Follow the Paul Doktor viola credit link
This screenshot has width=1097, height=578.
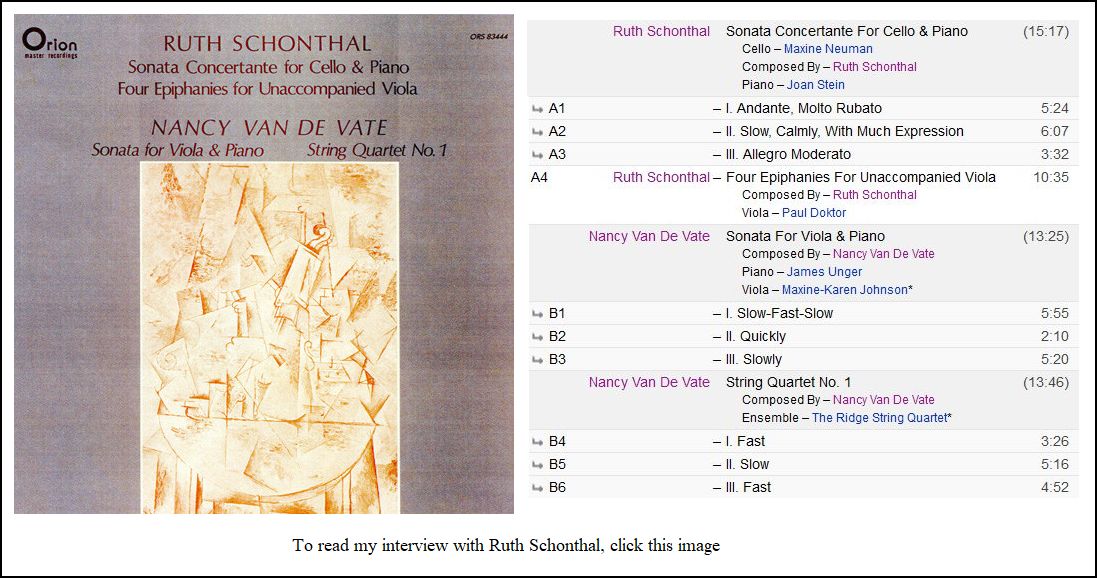tap(814, 213)
